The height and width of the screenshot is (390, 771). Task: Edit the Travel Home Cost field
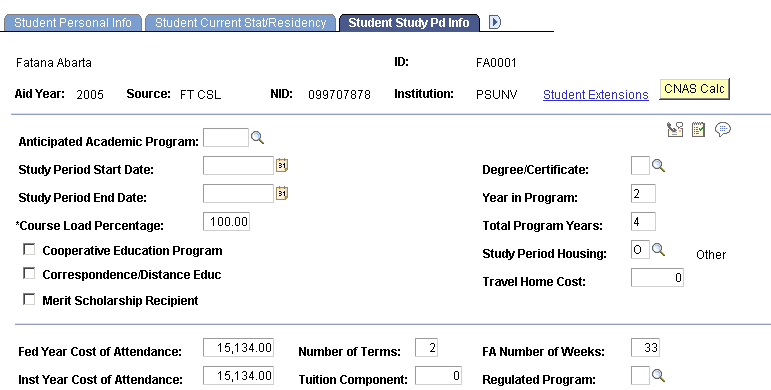click(657, 278)
